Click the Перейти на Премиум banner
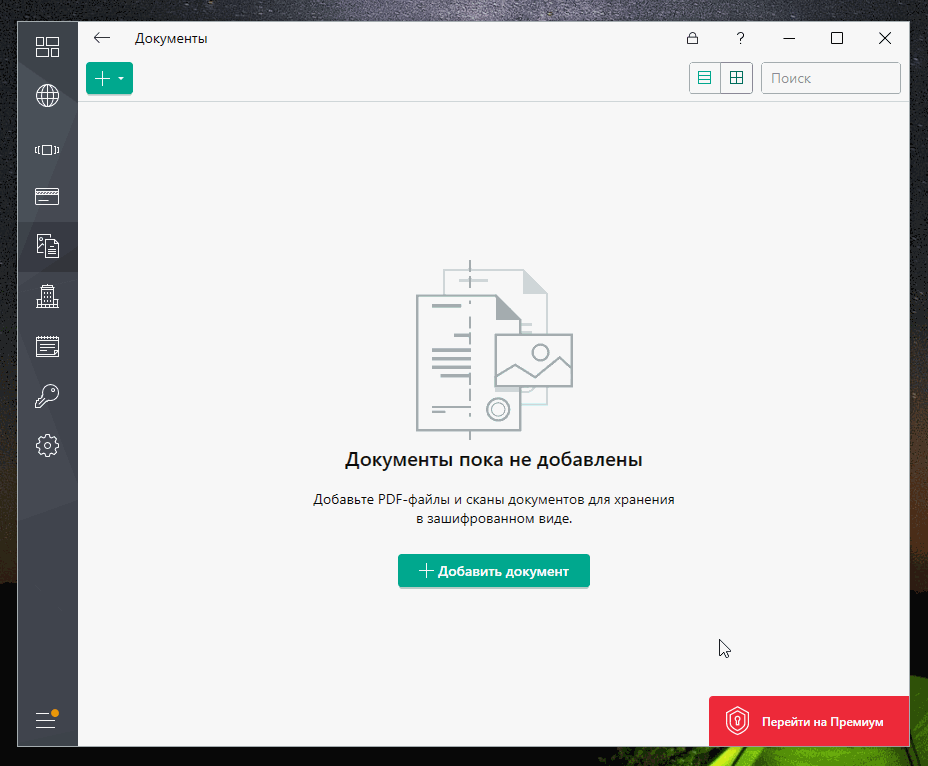The image size is (928, 766). pyautogui.click(x=809, y=721)
